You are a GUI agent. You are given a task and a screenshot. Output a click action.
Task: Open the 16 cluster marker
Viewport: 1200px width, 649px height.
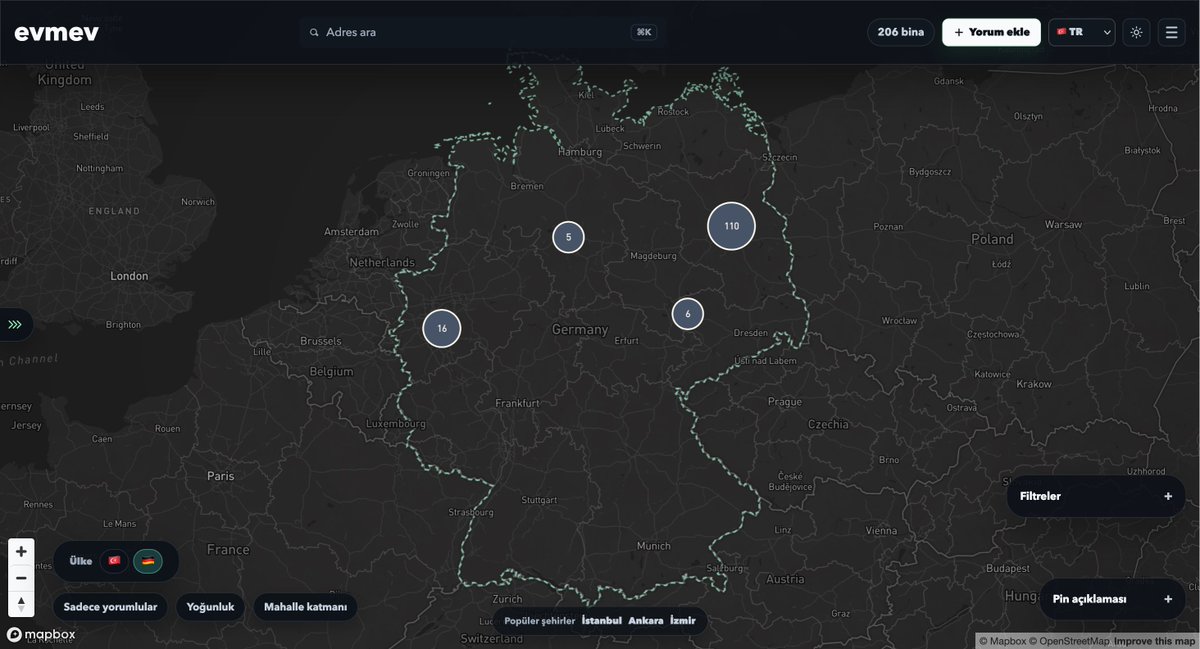point(441,328)
